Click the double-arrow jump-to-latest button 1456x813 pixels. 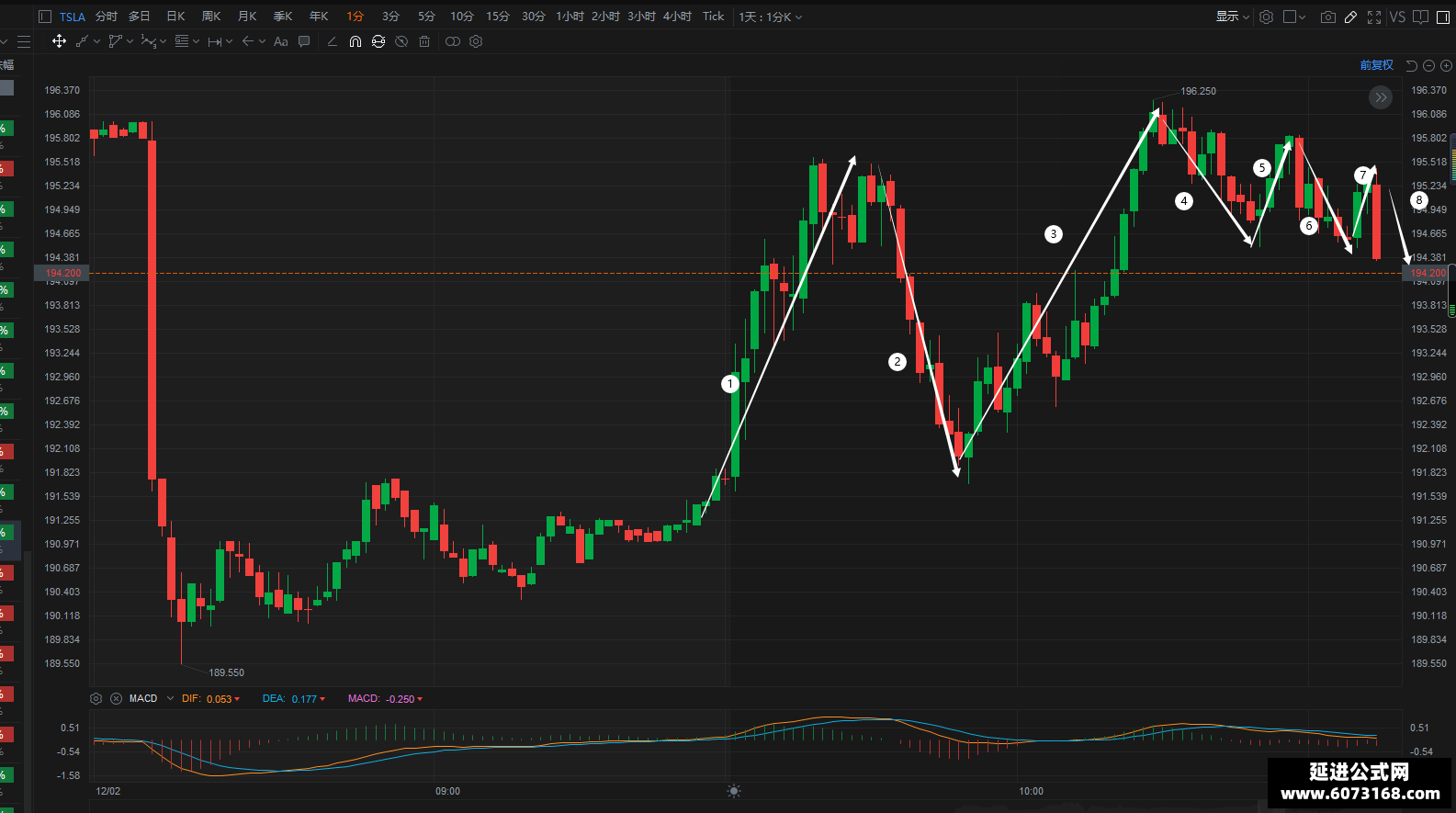[x=1381, y=97]
